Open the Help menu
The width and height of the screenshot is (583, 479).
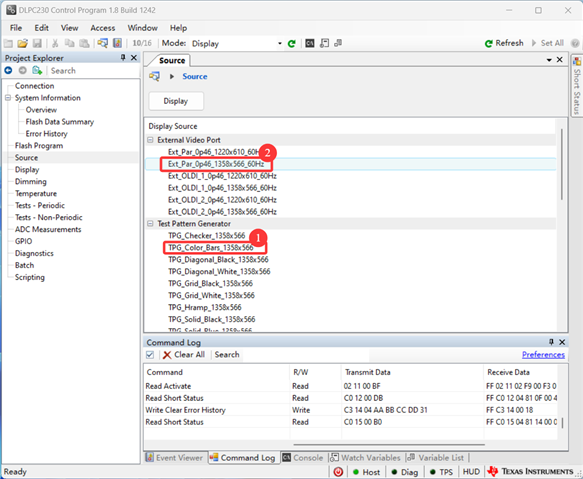(178, 28)
